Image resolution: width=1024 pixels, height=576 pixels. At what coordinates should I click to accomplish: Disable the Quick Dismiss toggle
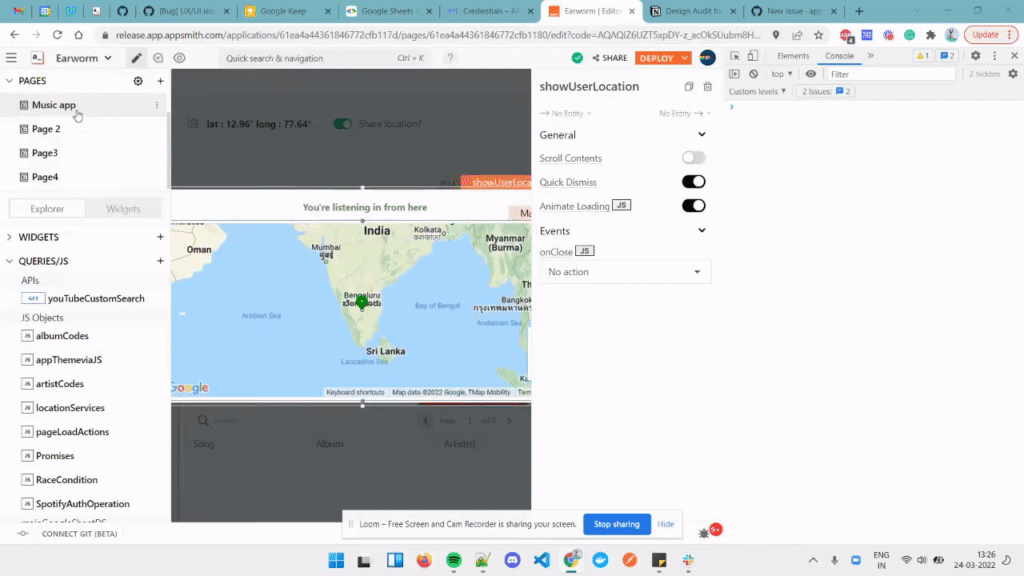[694, 182]
